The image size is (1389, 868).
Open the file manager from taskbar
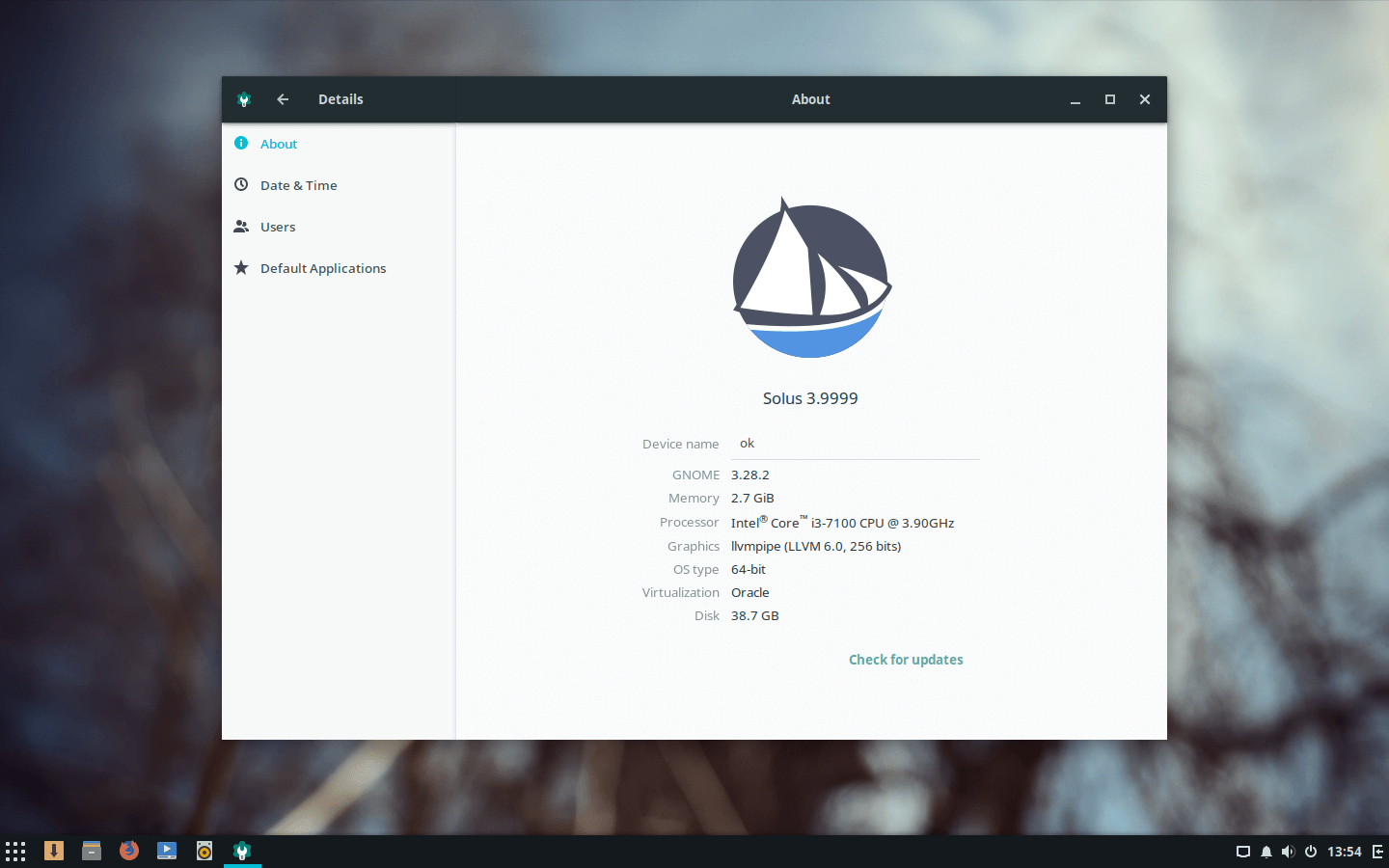coord(92,851)
